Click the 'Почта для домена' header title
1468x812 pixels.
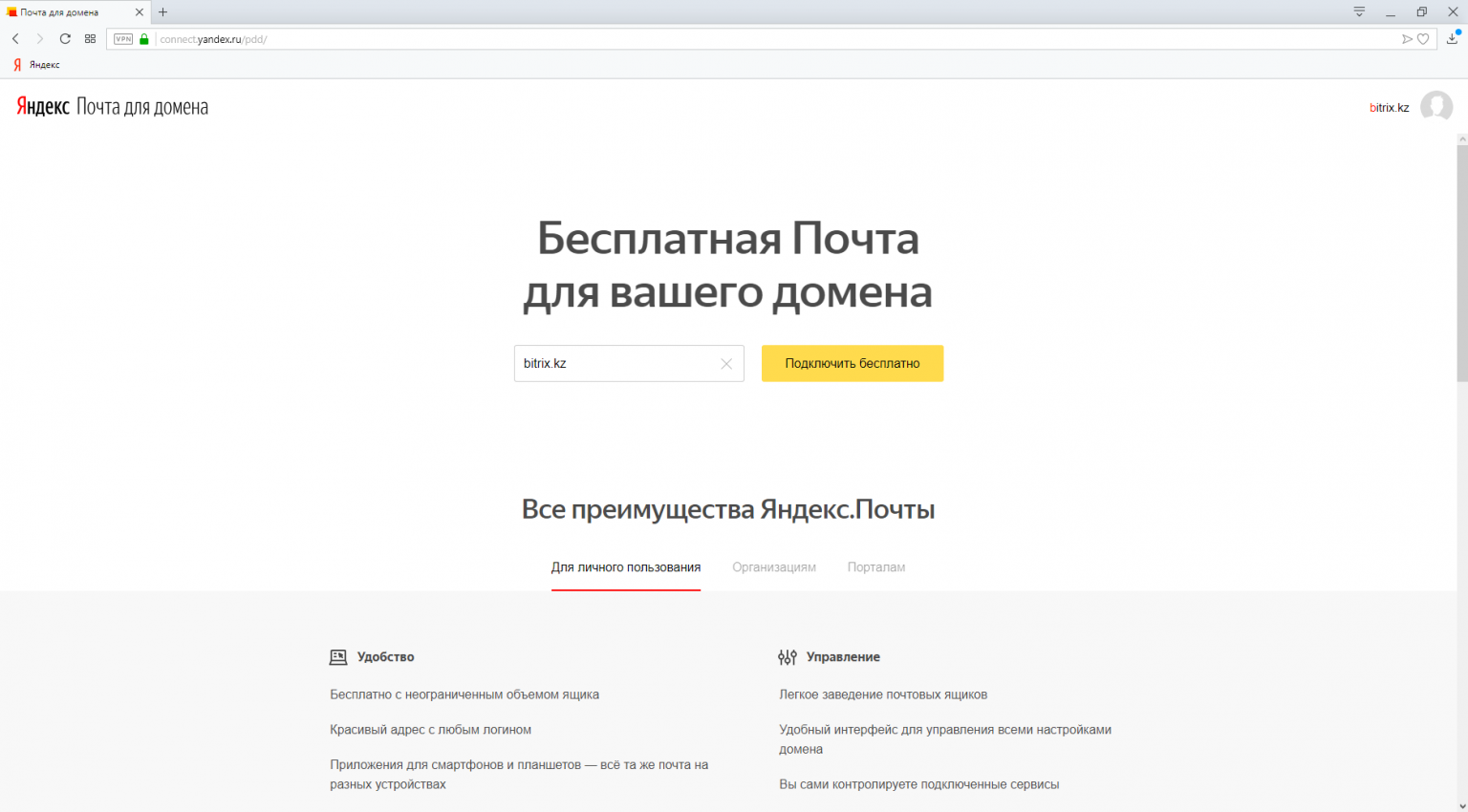142,107
